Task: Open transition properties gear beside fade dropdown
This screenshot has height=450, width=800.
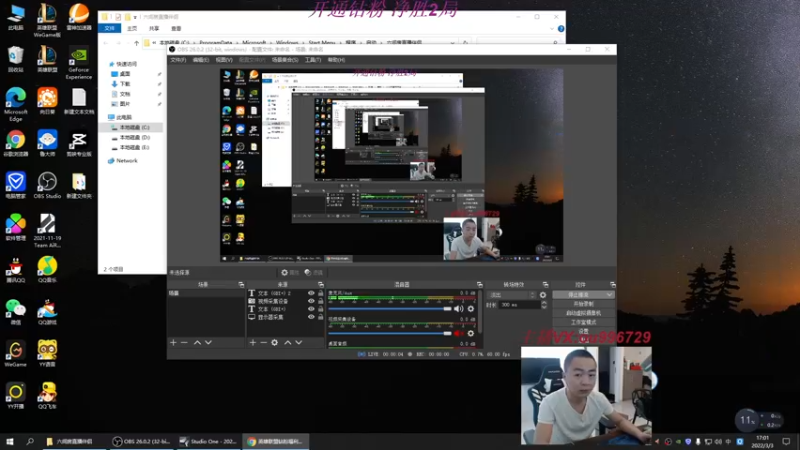Action: (x=543, y=295)
